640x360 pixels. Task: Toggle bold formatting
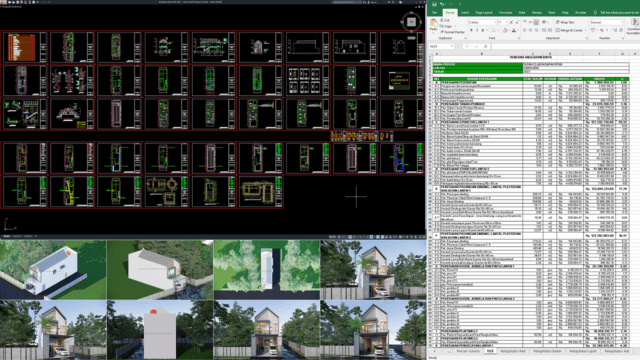point(471,30)
